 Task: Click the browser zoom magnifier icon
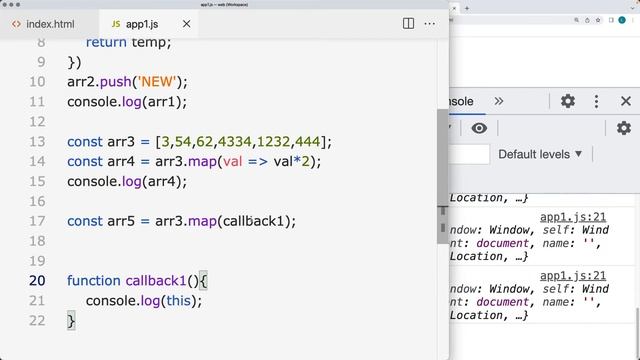coord(576,20)
